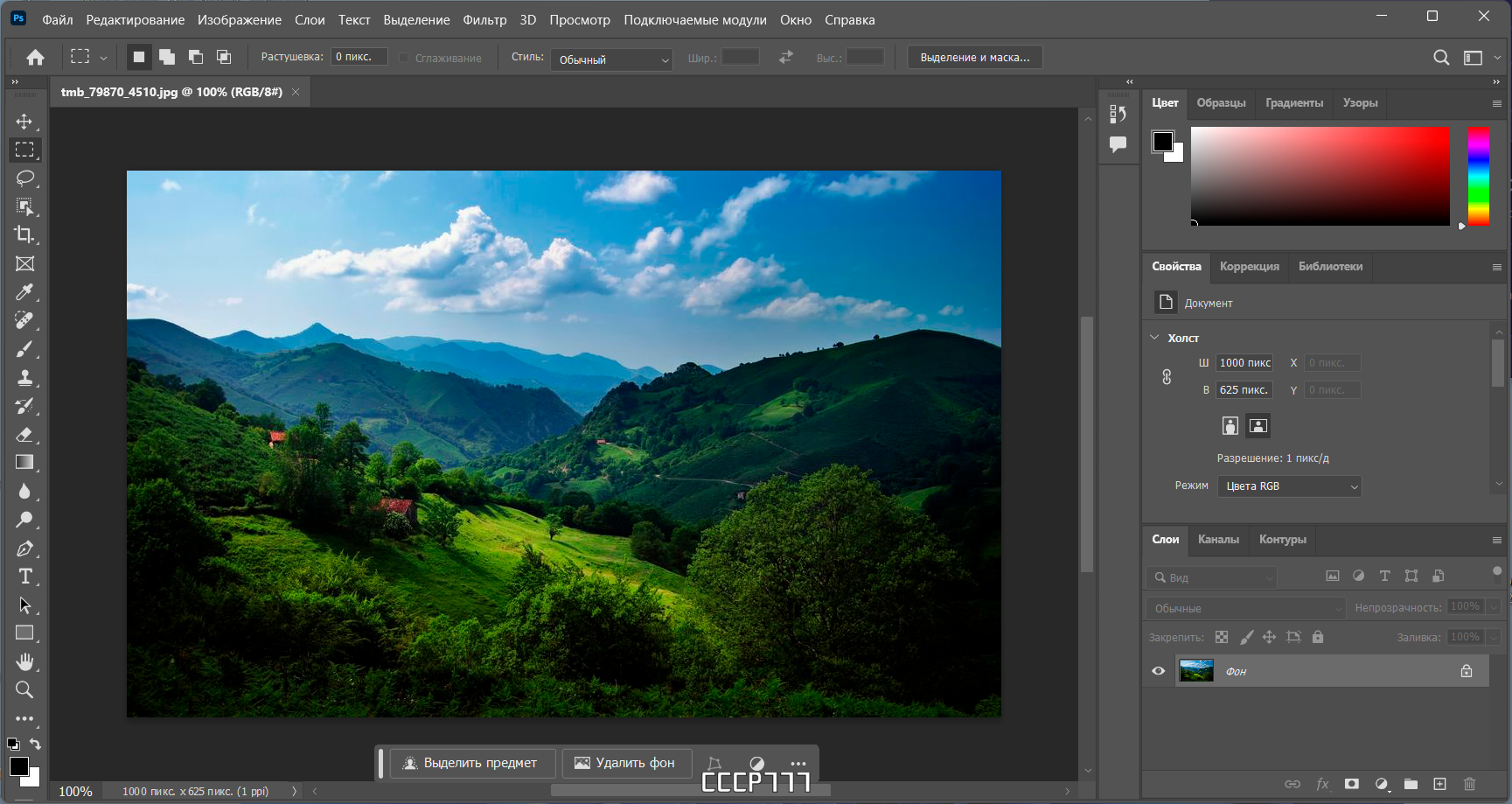Create a new layer with plus icon
The image size is (1512, 804).
click(1439, 784)
